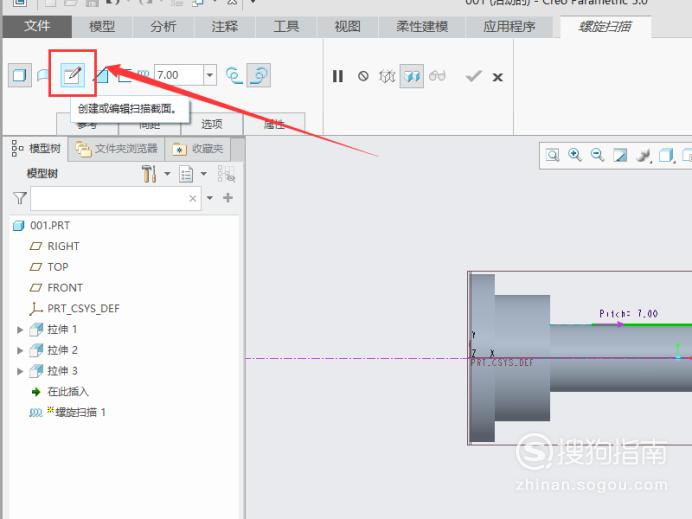Viewport: 692px width, 519px height.
Task: Cancel the helical sweep with X
Action: point(497,77)
